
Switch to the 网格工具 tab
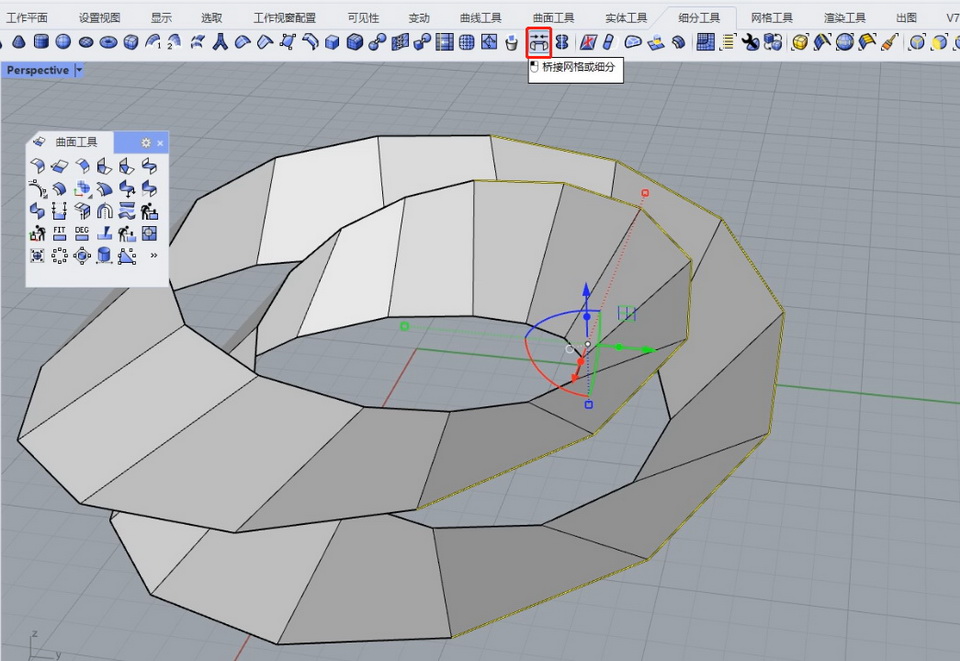[772, 18]
